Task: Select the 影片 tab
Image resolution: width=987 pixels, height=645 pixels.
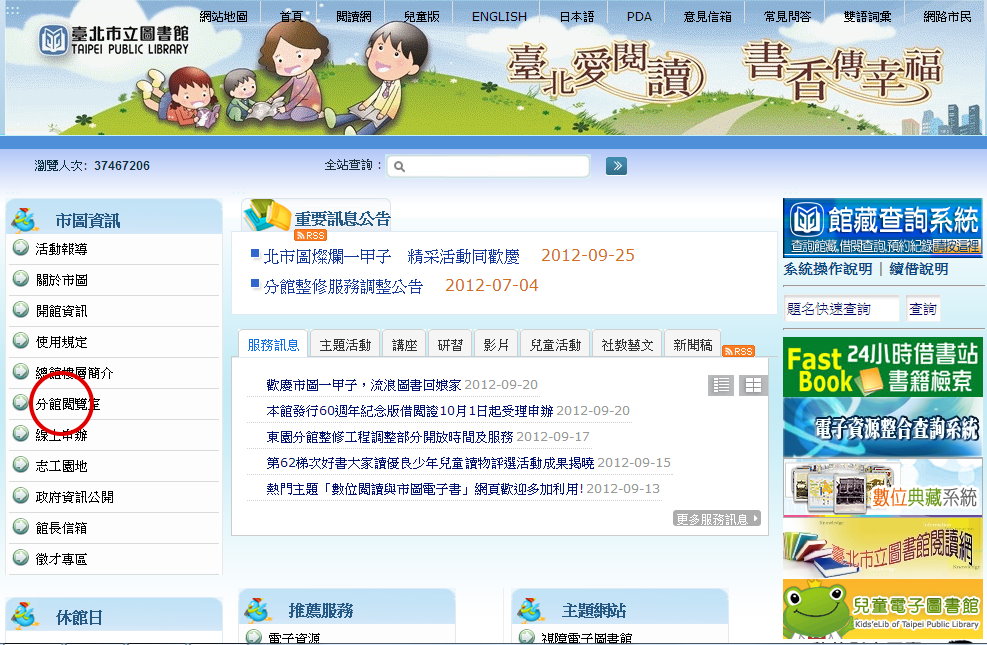Action: coord(496,344)
